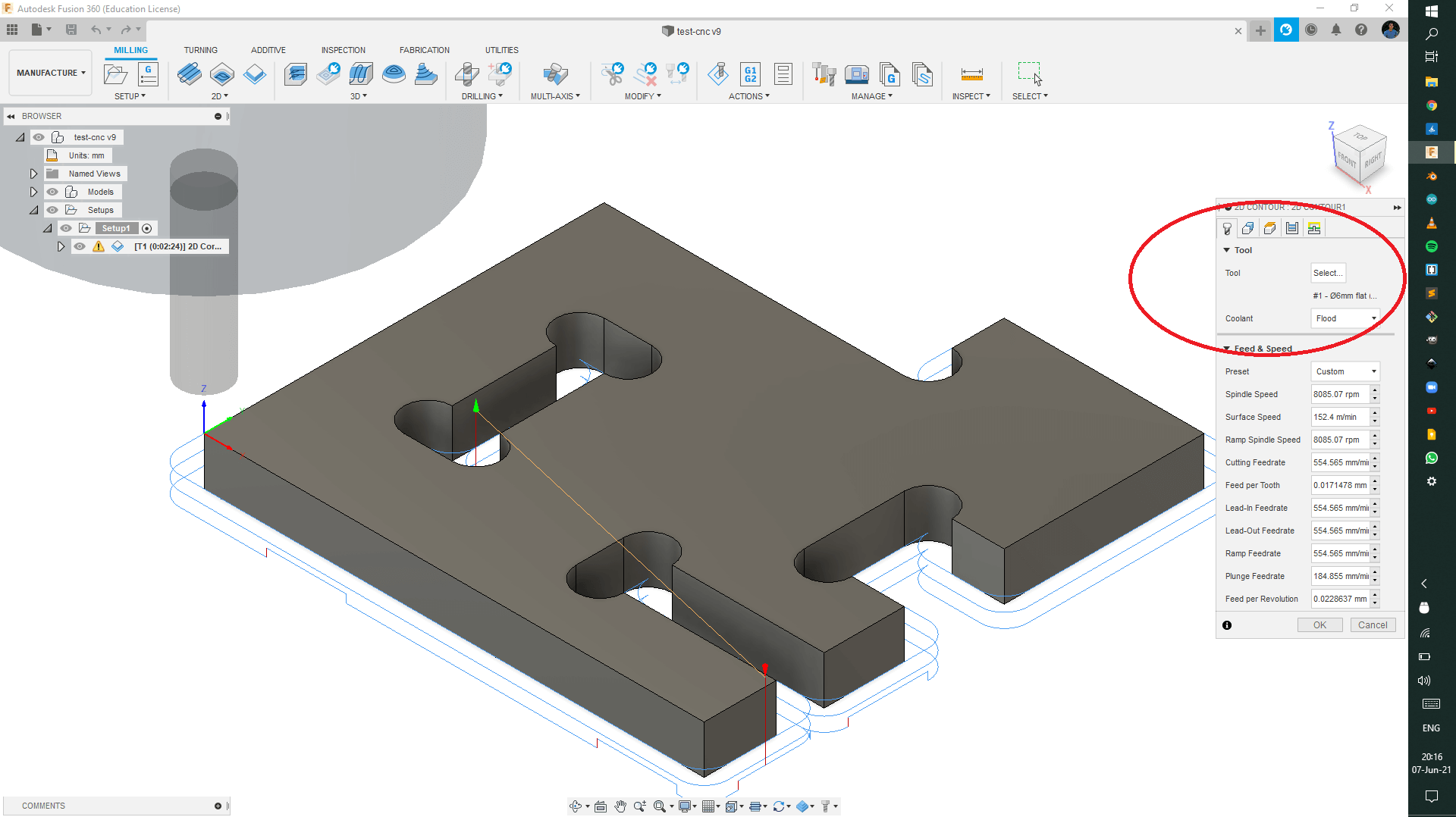Expand the Models tree node

(33, 192)
